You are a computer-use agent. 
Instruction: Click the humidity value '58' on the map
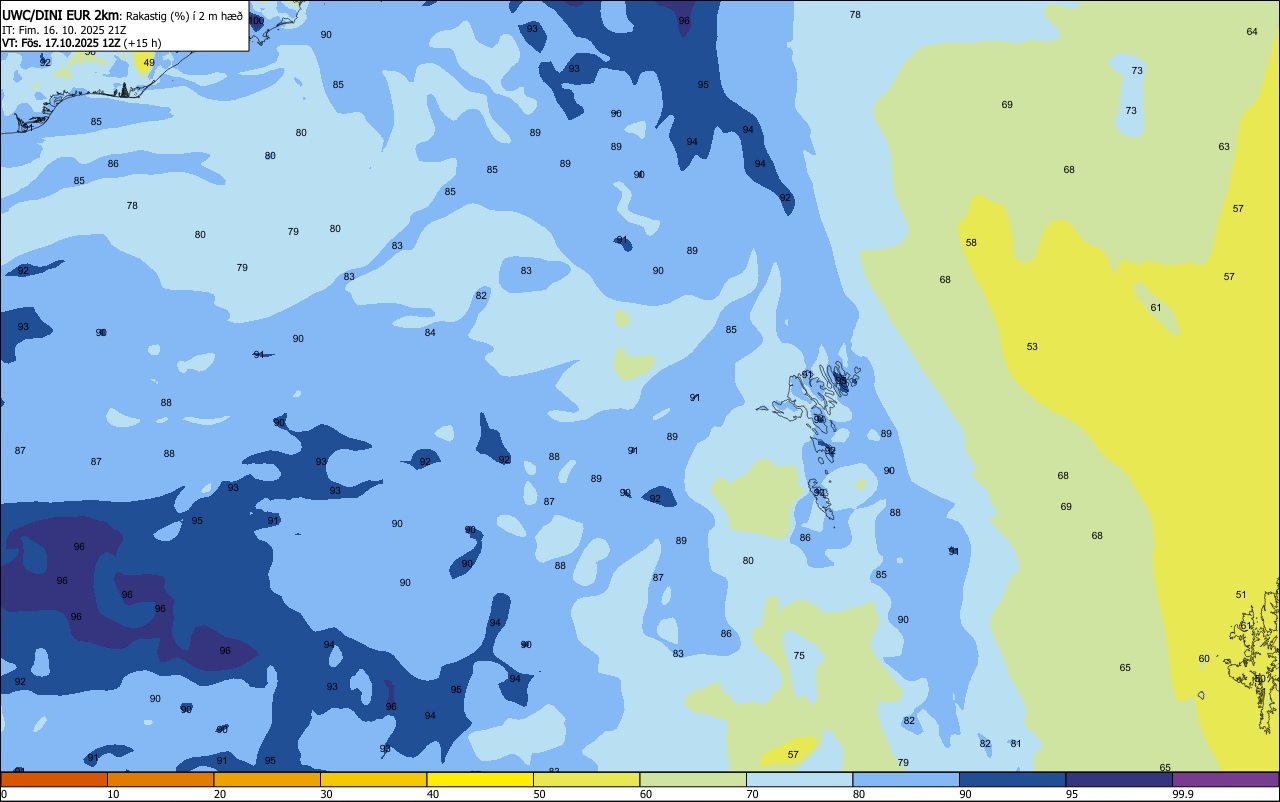click(971, 243)
